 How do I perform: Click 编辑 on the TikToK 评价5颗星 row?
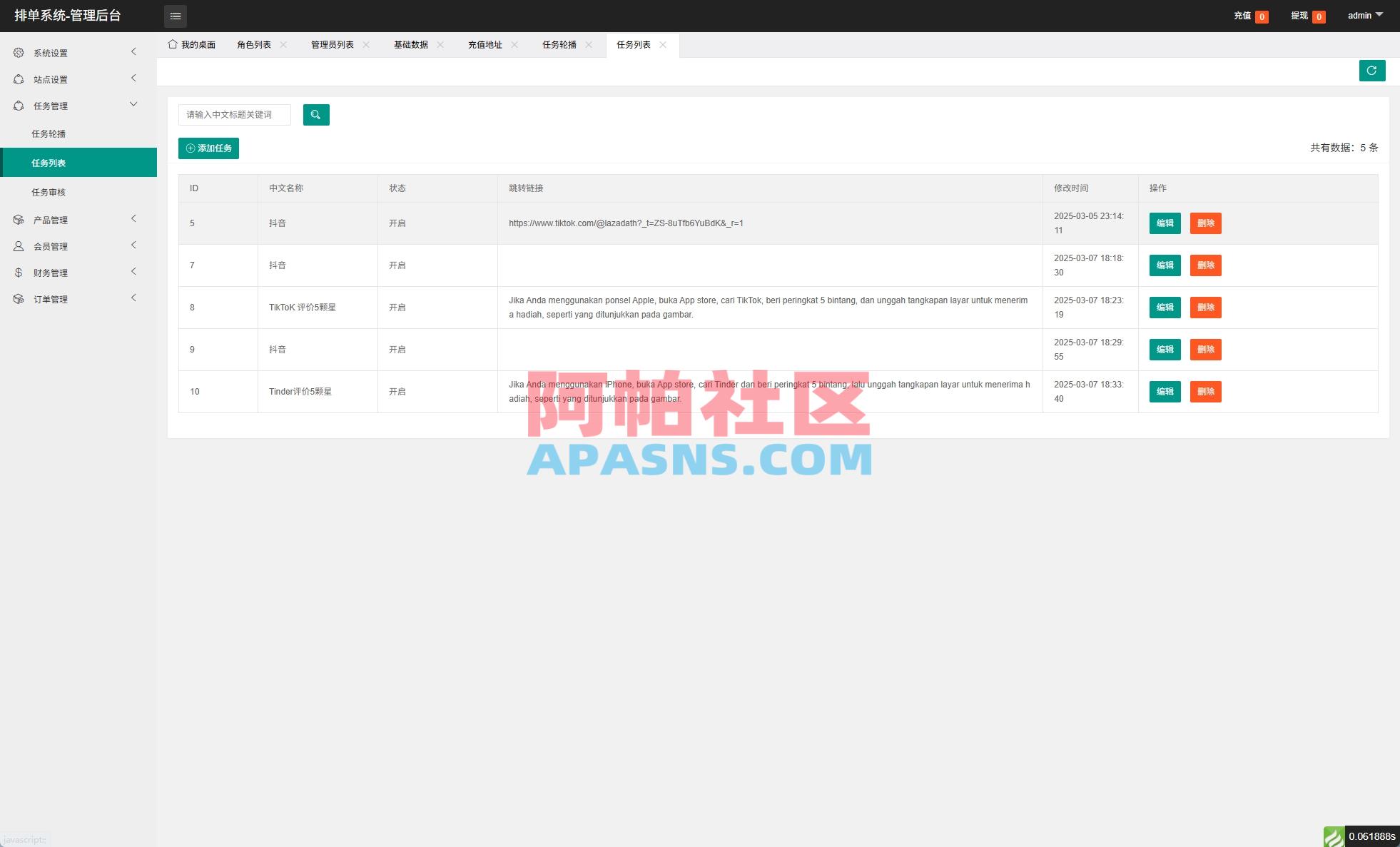click(x=1165, y=308)
